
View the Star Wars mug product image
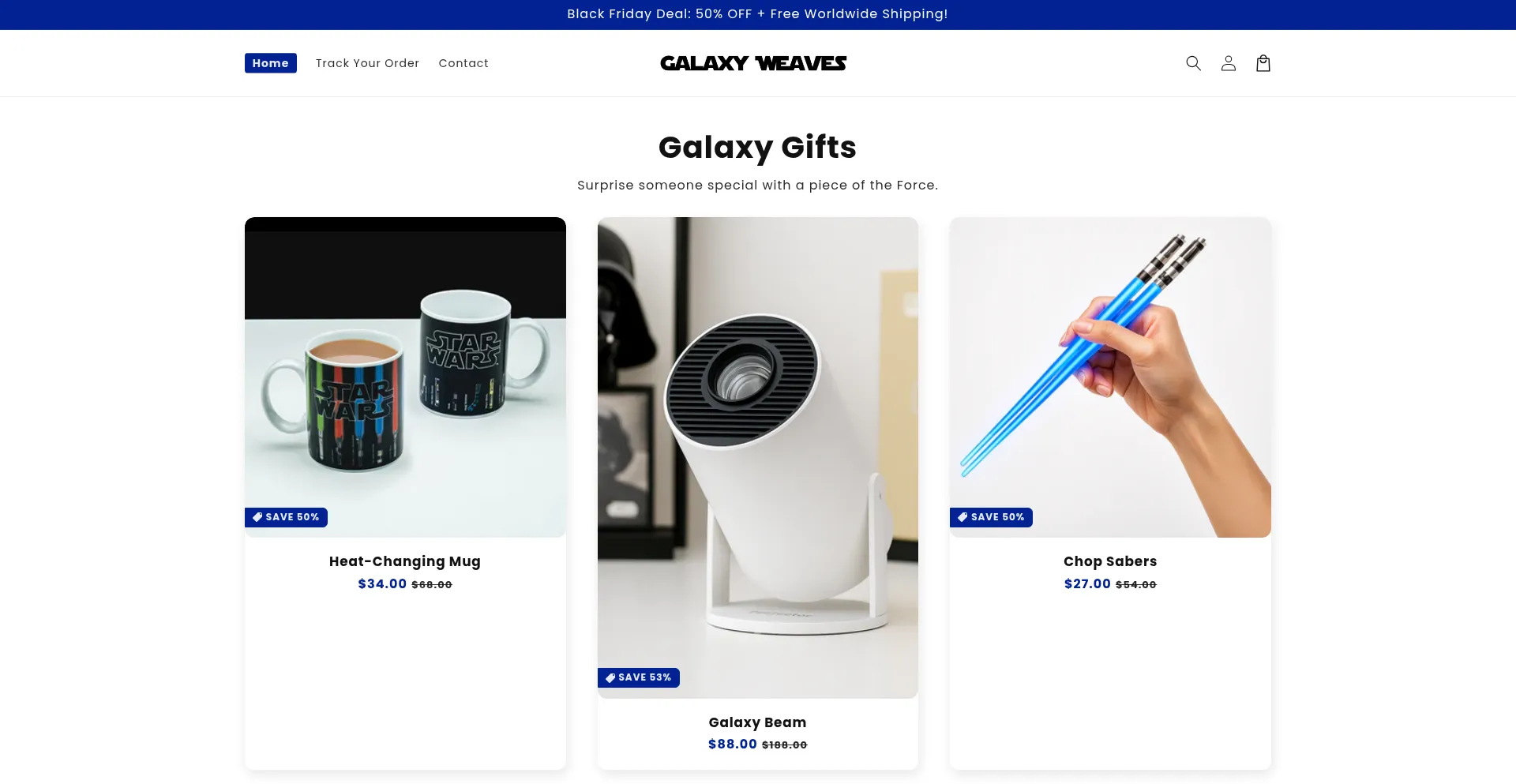point(405,377)
